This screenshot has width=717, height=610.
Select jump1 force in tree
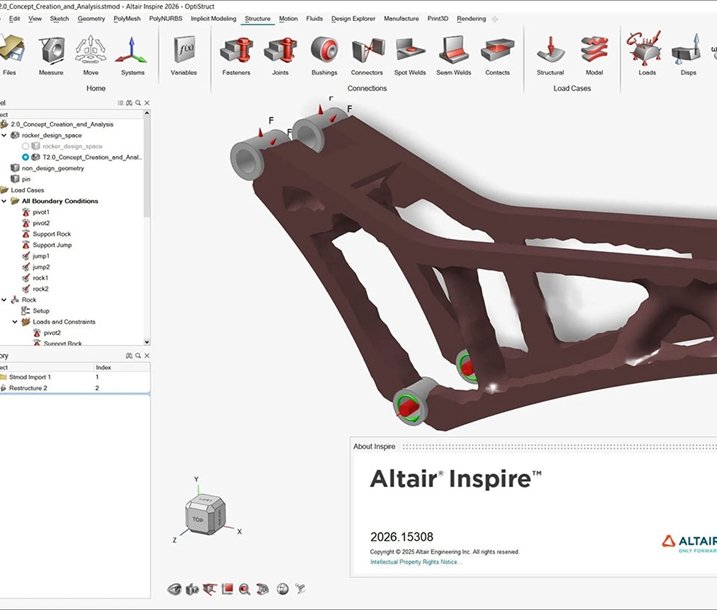[41, 256]
